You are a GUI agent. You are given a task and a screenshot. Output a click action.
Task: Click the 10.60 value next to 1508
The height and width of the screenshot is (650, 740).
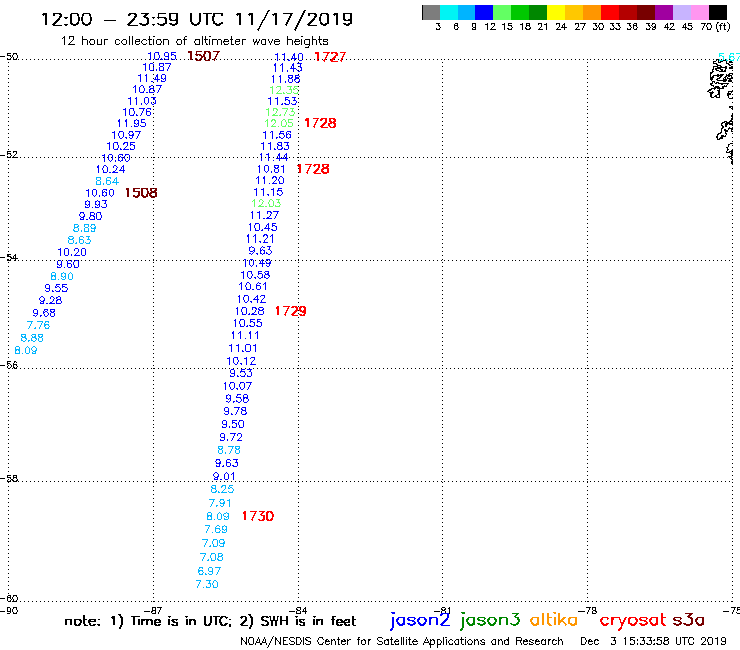[x=100, y=193]
